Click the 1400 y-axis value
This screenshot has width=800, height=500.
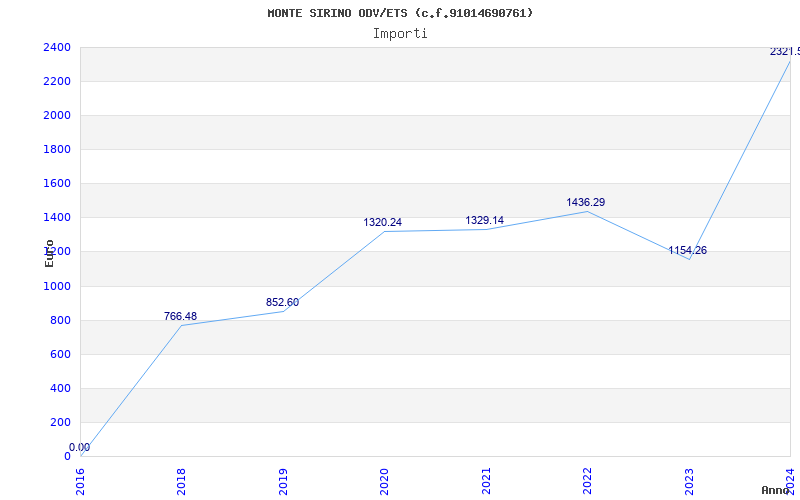pyautogui.click(x=57, y=217)
